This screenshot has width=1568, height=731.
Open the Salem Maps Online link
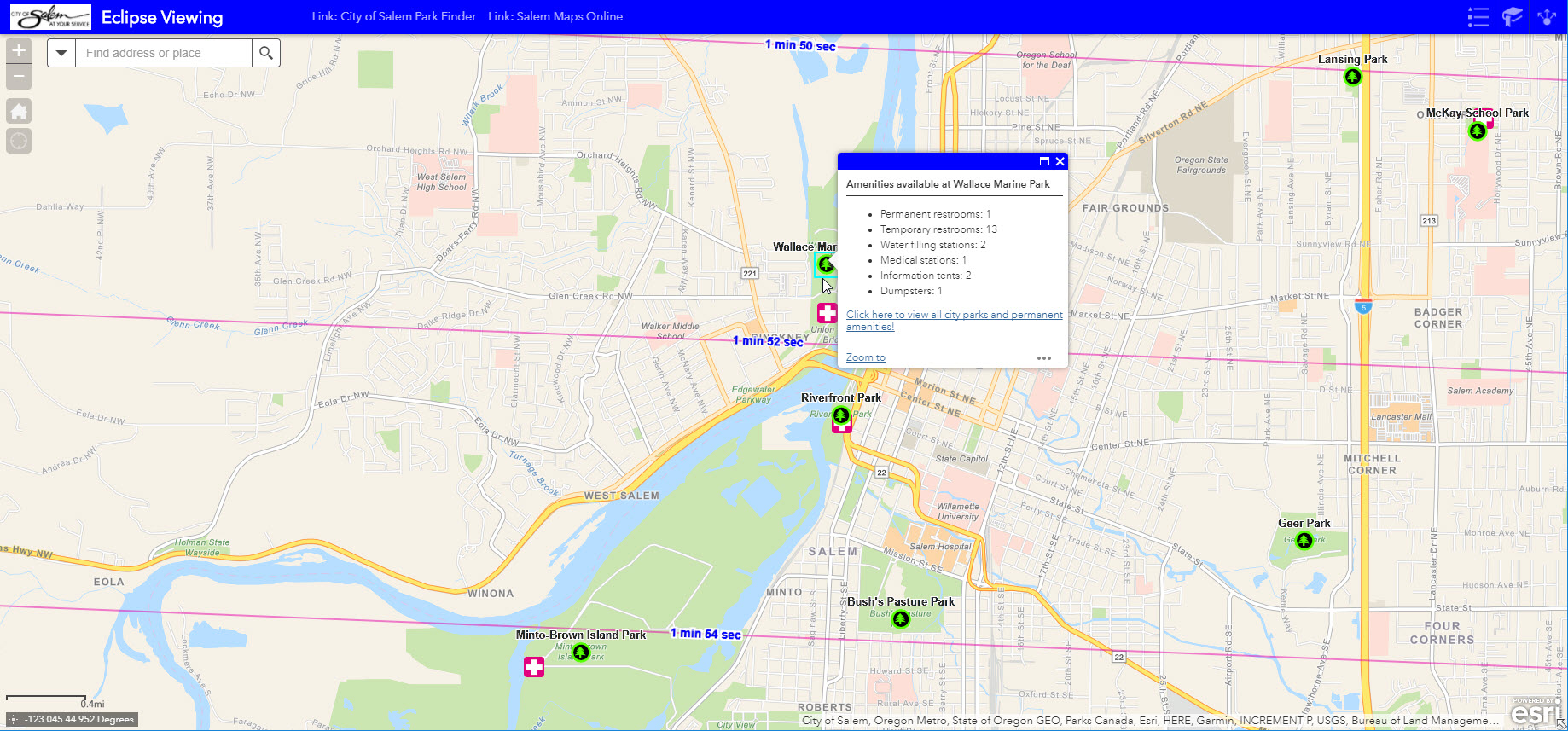click(x=555, y=16)
